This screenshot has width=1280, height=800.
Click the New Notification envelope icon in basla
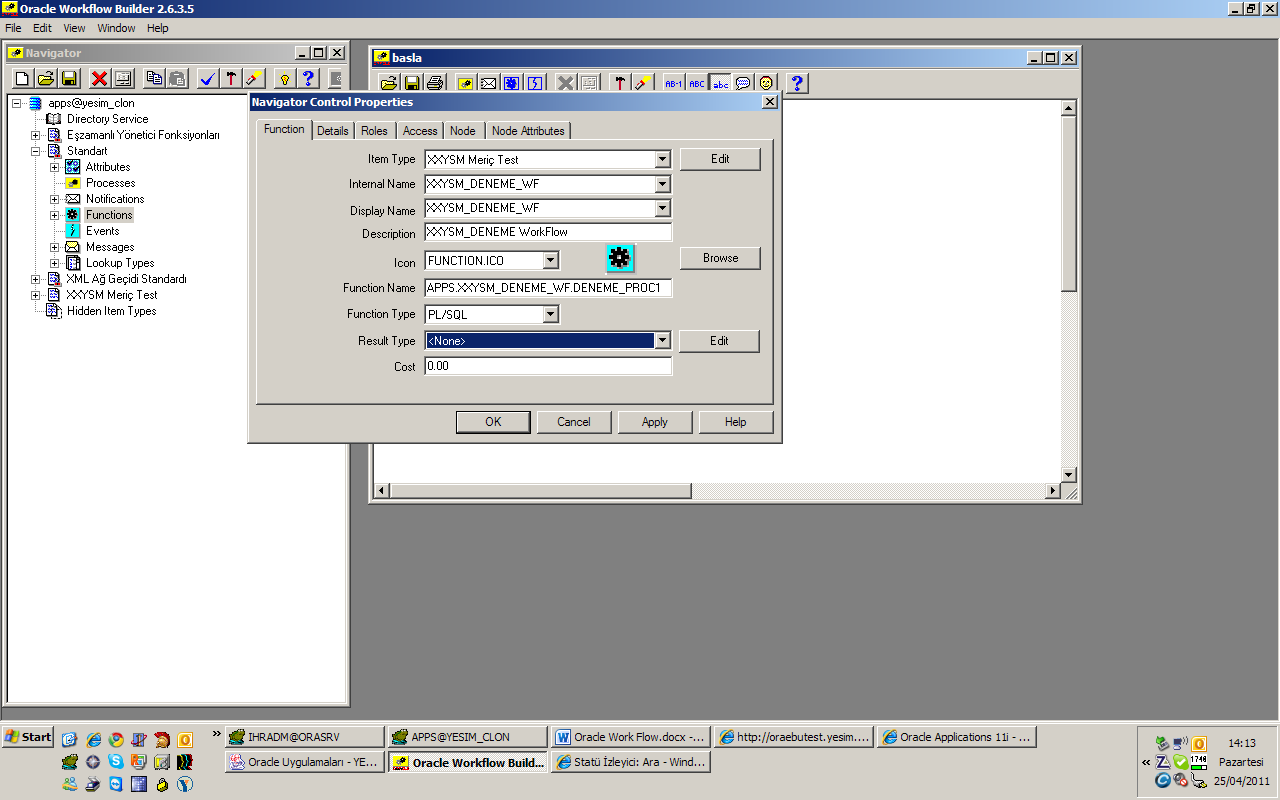(x=488, y=83)
